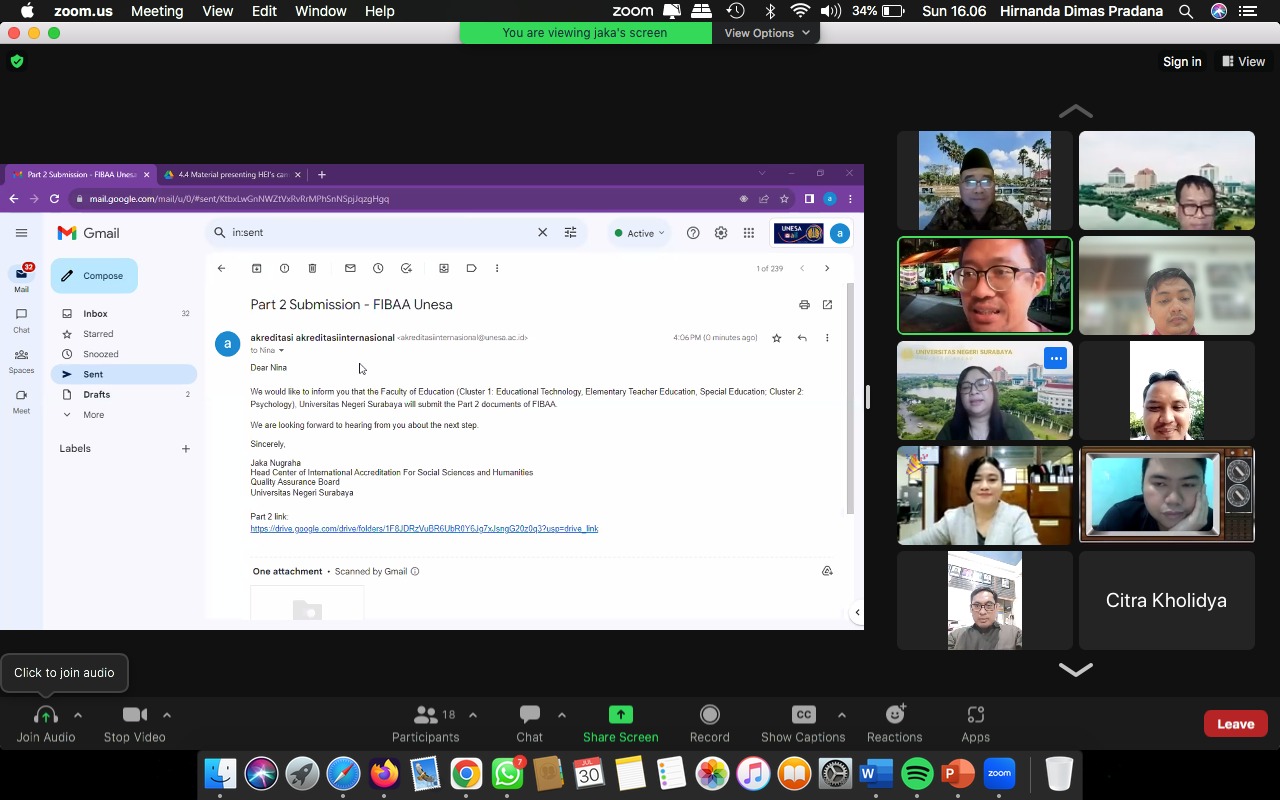
Task: Open Window menu in menu bar
Action: tap(321, 11)
